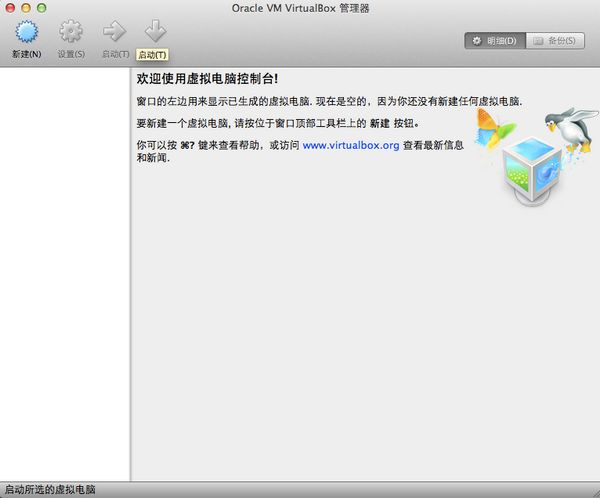Image resolution: width=600 pixels, height=498 pixels.
Task: Open 设置(S) settings gear icon
Action: 71,32
